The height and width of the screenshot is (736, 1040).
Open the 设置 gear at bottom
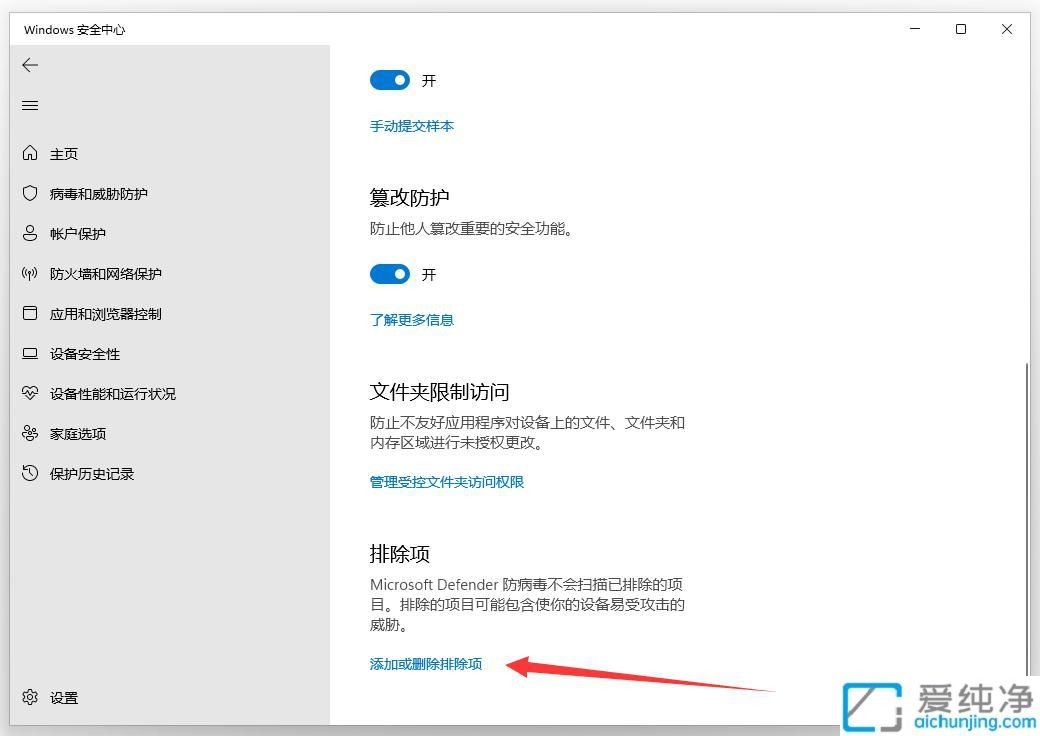coord(63,697)
